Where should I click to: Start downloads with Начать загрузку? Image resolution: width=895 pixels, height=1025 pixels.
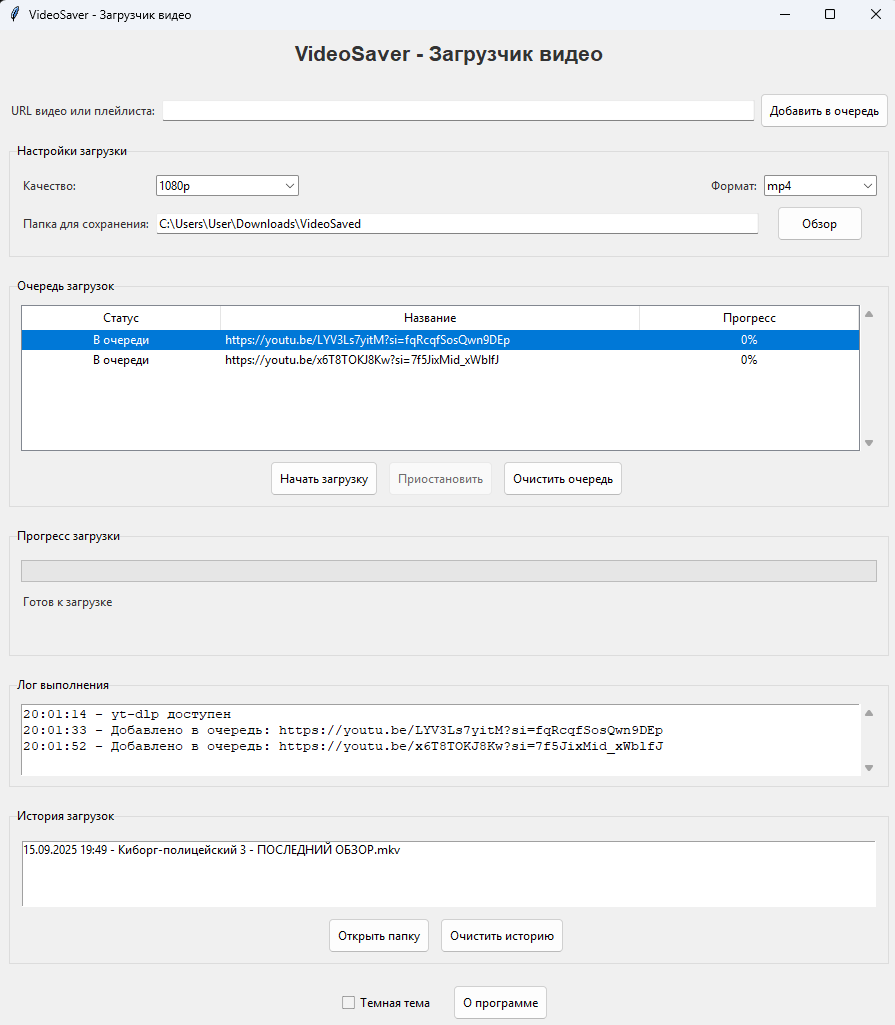tap(323, 479)
